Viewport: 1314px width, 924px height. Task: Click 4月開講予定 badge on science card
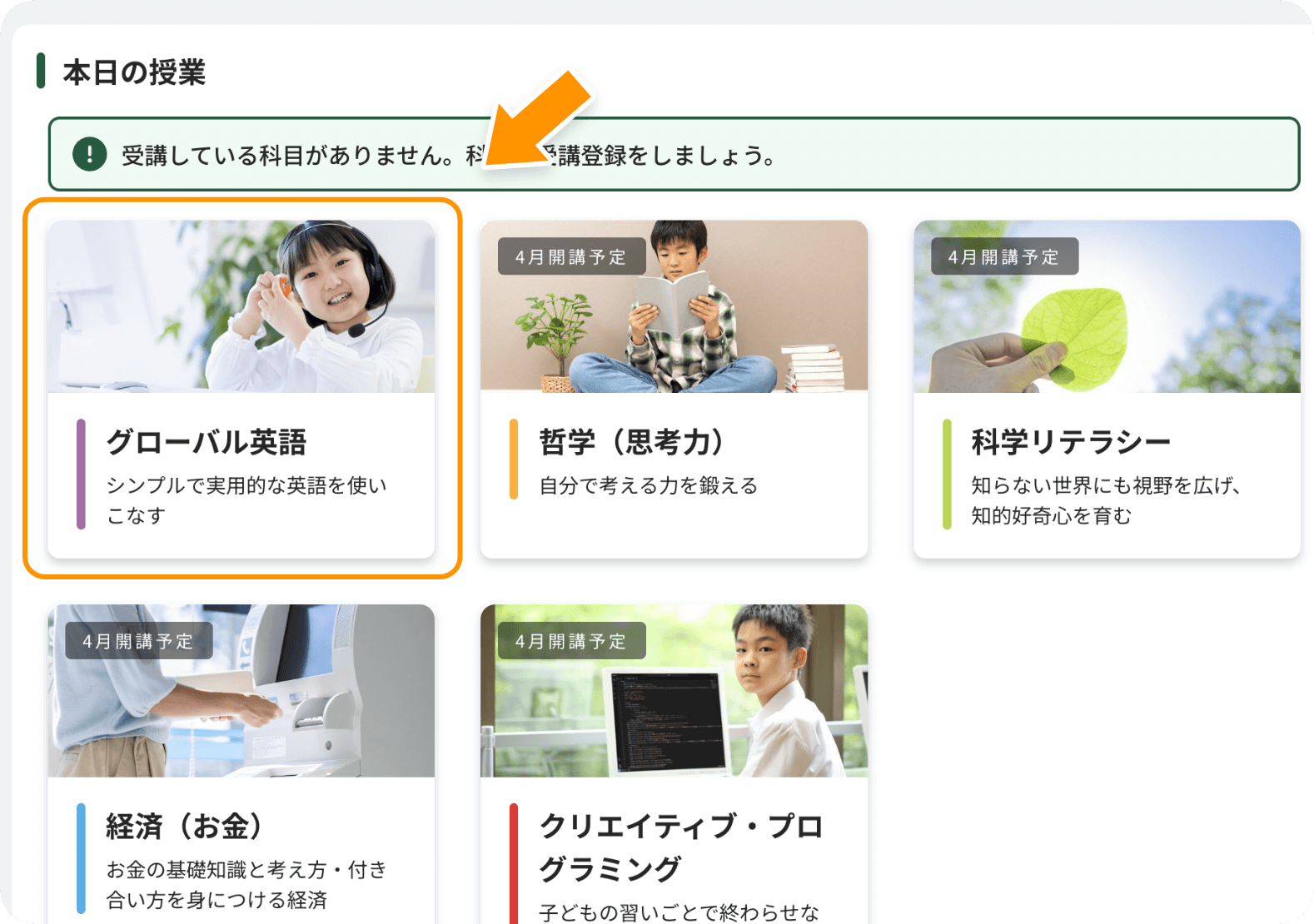click(1004, 256)
